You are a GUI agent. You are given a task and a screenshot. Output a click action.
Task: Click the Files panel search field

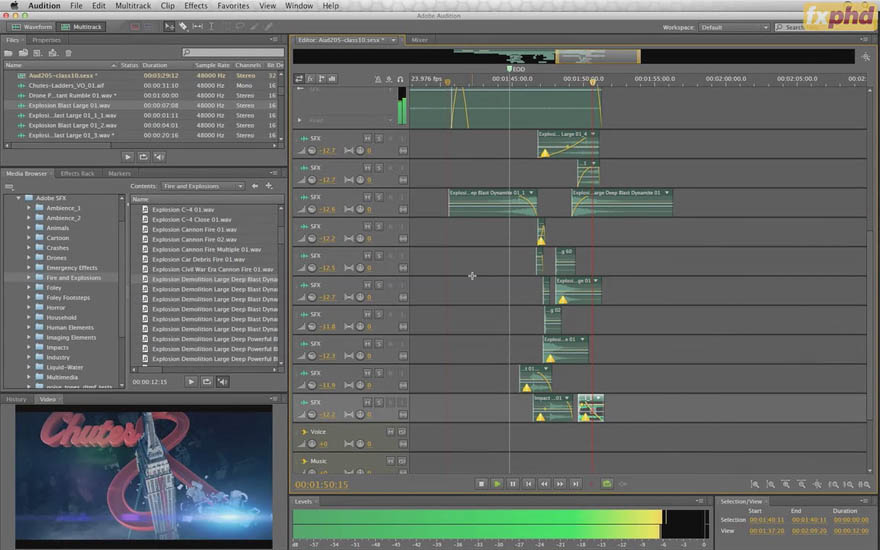tap(233, 52)
